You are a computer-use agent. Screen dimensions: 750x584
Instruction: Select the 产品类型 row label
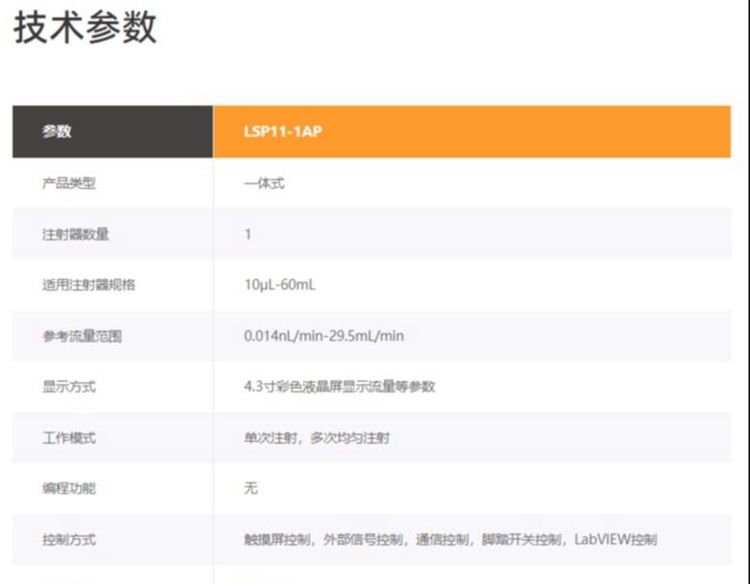[x=69, y=183]
